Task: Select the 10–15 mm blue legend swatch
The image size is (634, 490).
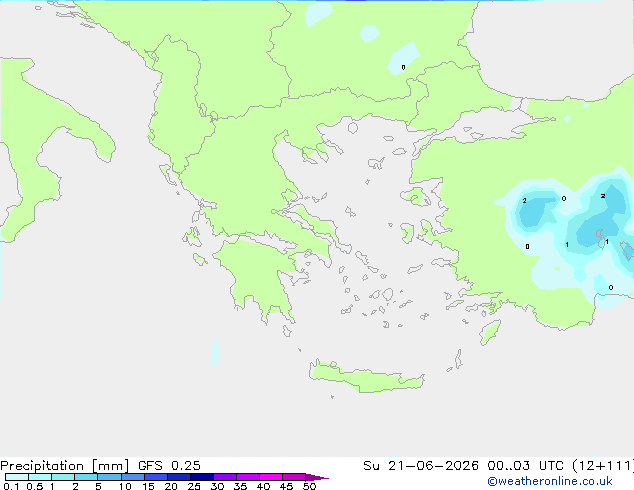Action: click(133, 477)
